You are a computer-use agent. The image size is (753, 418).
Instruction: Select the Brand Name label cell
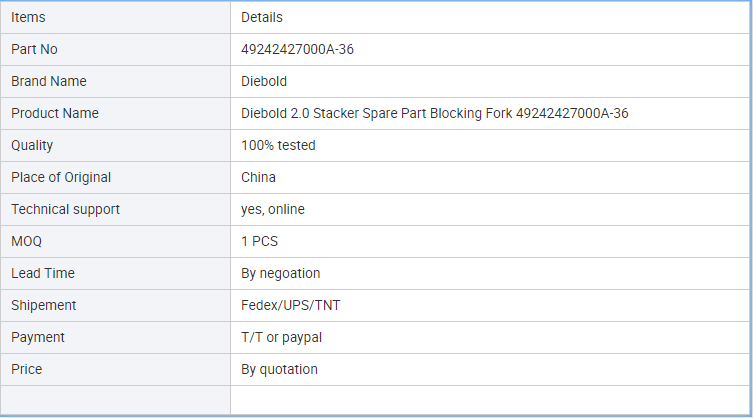click(115, 82)
